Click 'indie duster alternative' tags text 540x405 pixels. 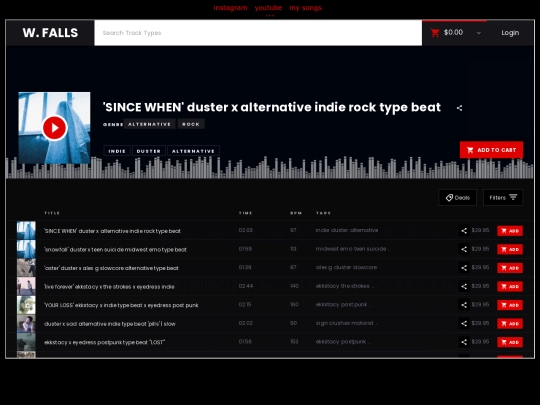point(347,230)
